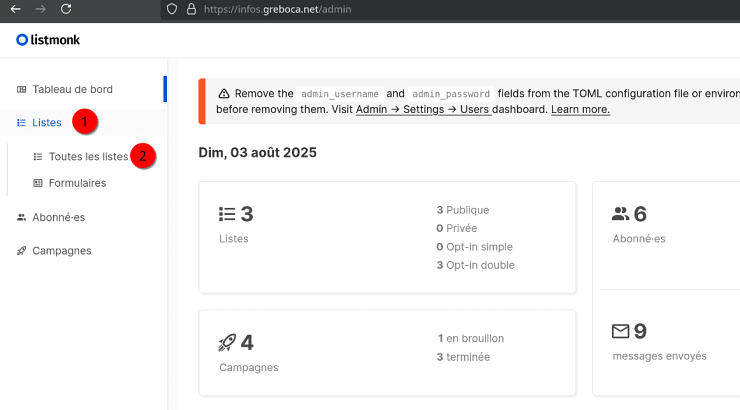Click the browser forward arrow
Image resolution: width=740 pixels, height=410 pixels.
tap(40, 9)
